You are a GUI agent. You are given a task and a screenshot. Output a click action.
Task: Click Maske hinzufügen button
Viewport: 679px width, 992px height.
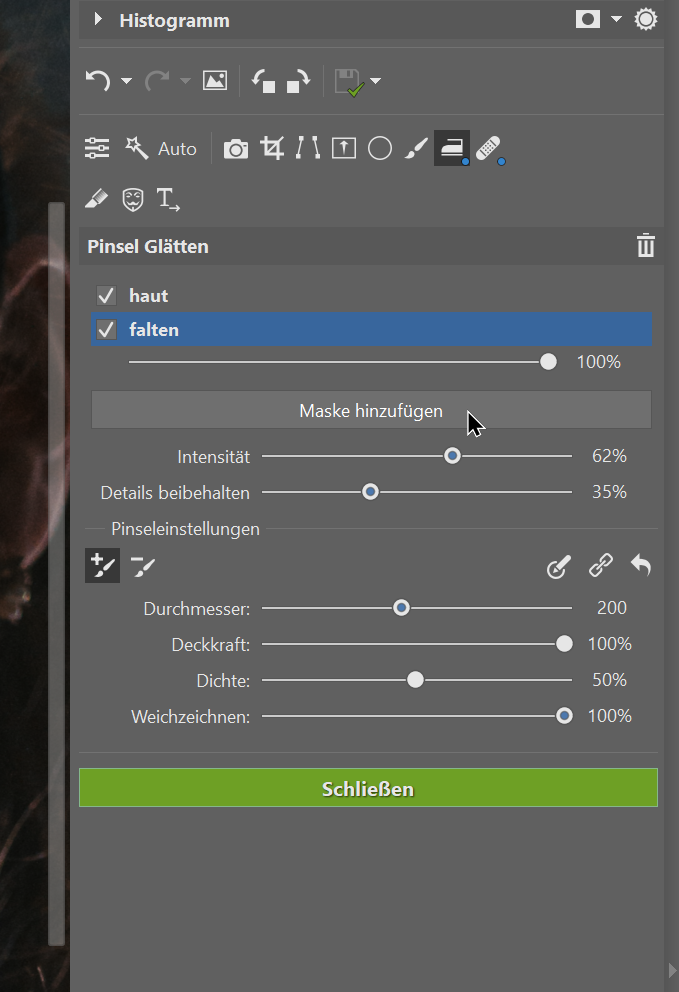371,410
